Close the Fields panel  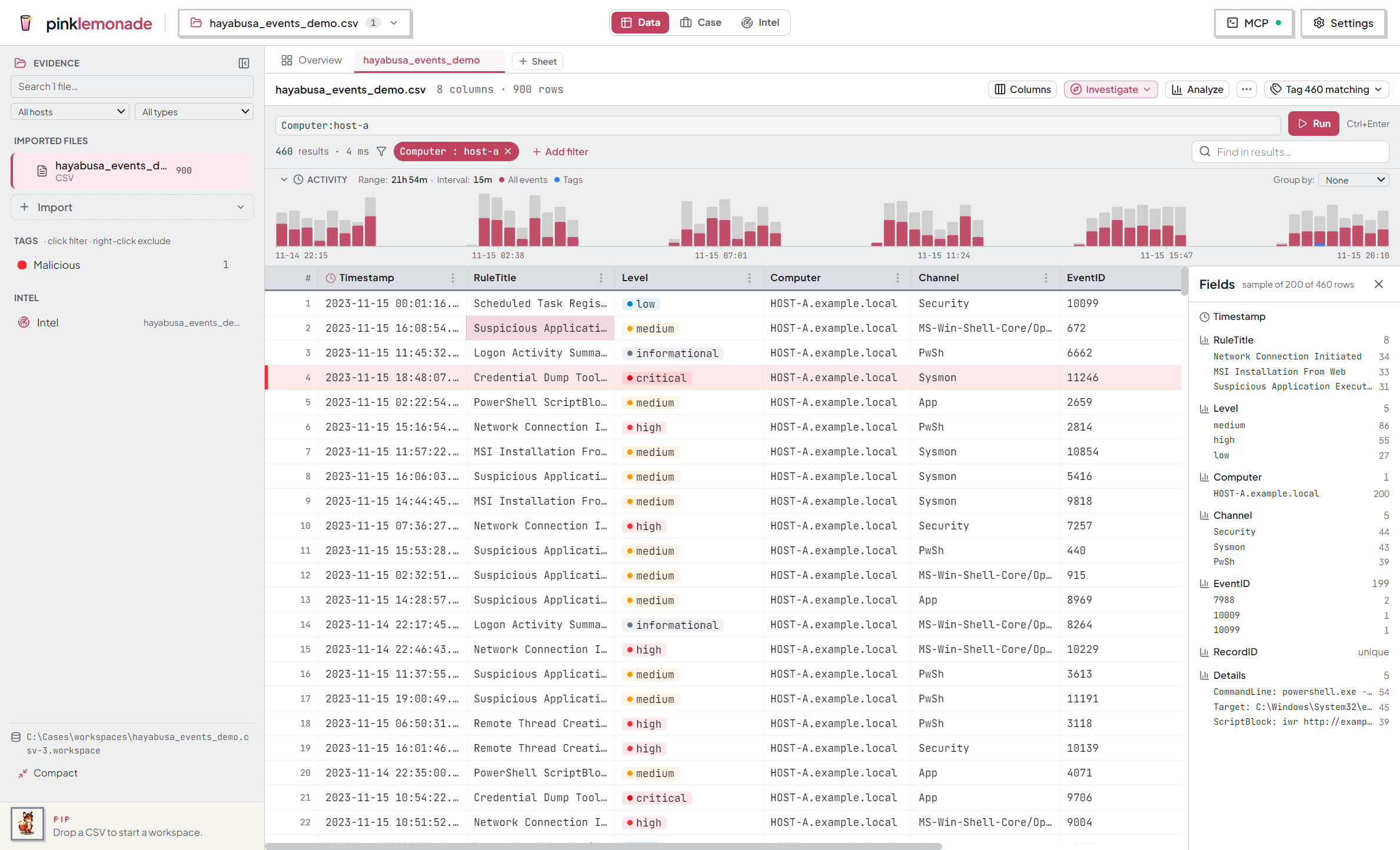[x=1379, y=285]
